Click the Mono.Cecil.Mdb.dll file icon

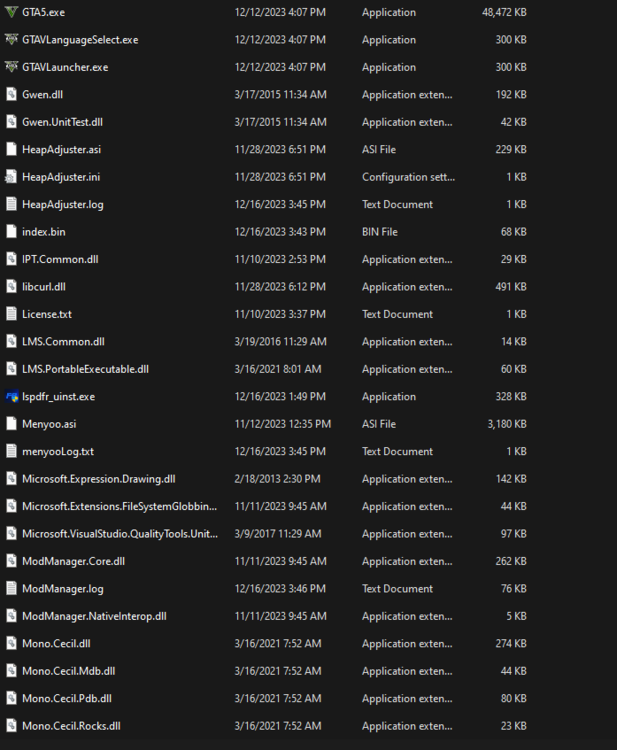pyautogui.click(x=11, y=671)
